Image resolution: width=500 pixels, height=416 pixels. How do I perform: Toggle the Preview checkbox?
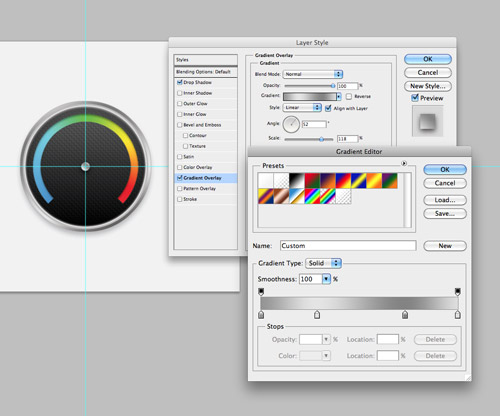(415, 98)
